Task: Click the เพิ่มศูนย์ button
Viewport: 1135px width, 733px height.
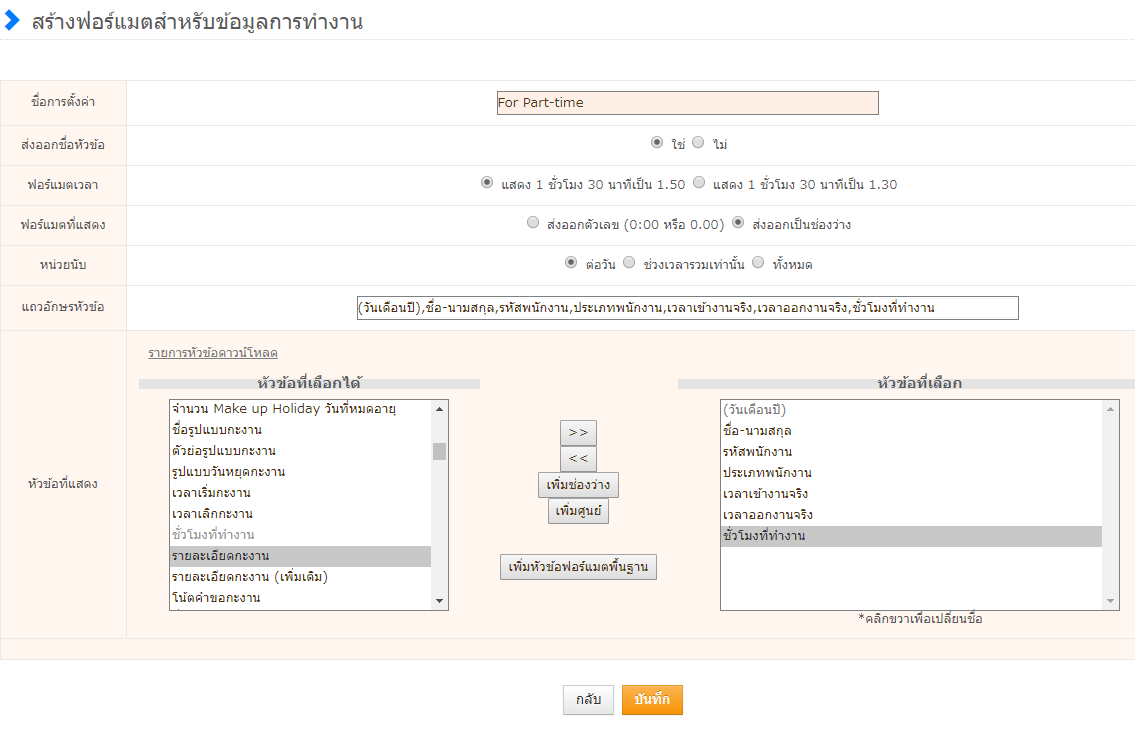Action: (x=578, y=511)
